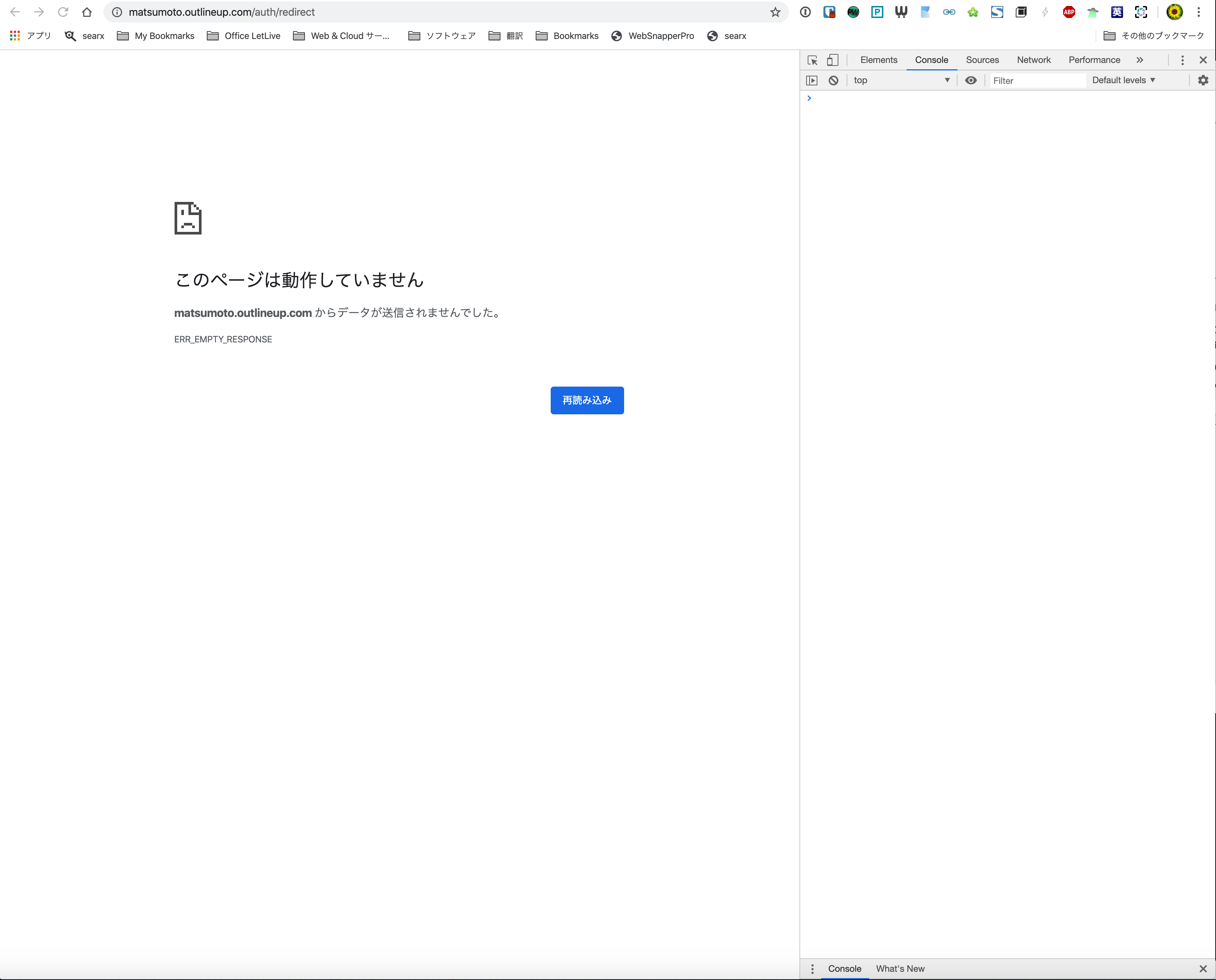This screenshot has width=1216, height=980.
Task: Click the browser home icon
Action: click(x=87, y=12)
